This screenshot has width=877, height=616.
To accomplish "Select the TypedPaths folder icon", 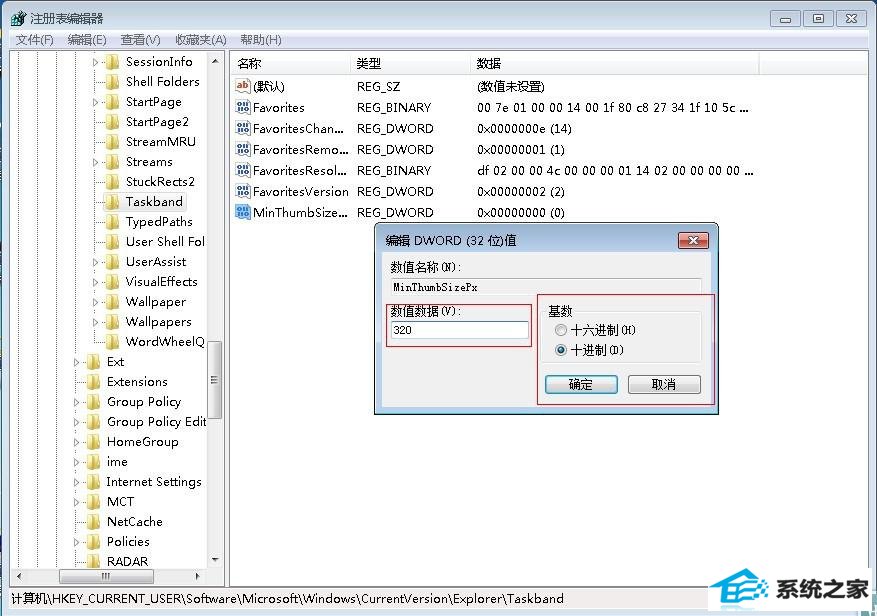I will tap(112, 222).
